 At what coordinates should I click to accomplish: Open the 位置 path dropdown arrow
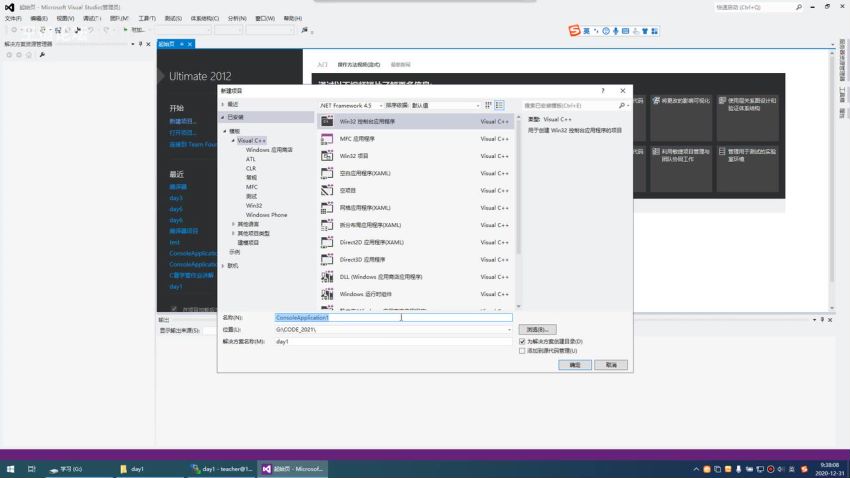tap(508, 330)
